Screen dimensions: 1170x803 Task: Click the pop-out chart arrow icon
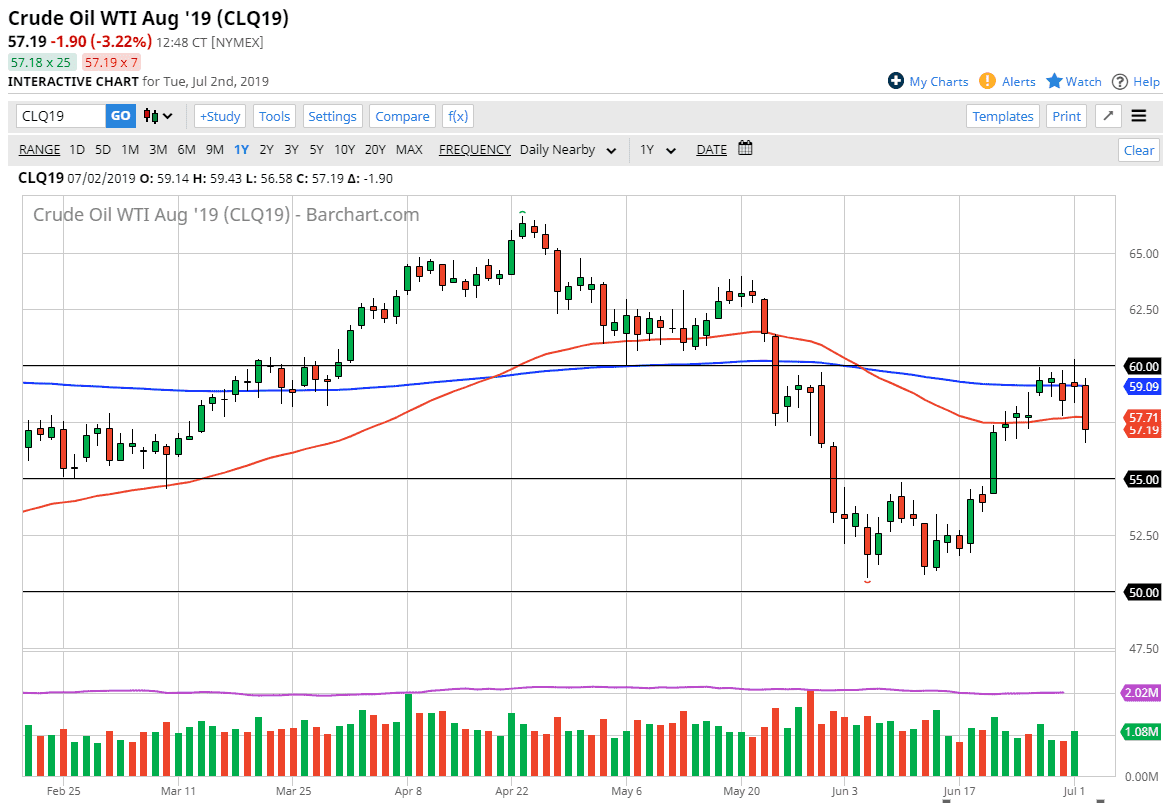click(x=1107, y=116)
